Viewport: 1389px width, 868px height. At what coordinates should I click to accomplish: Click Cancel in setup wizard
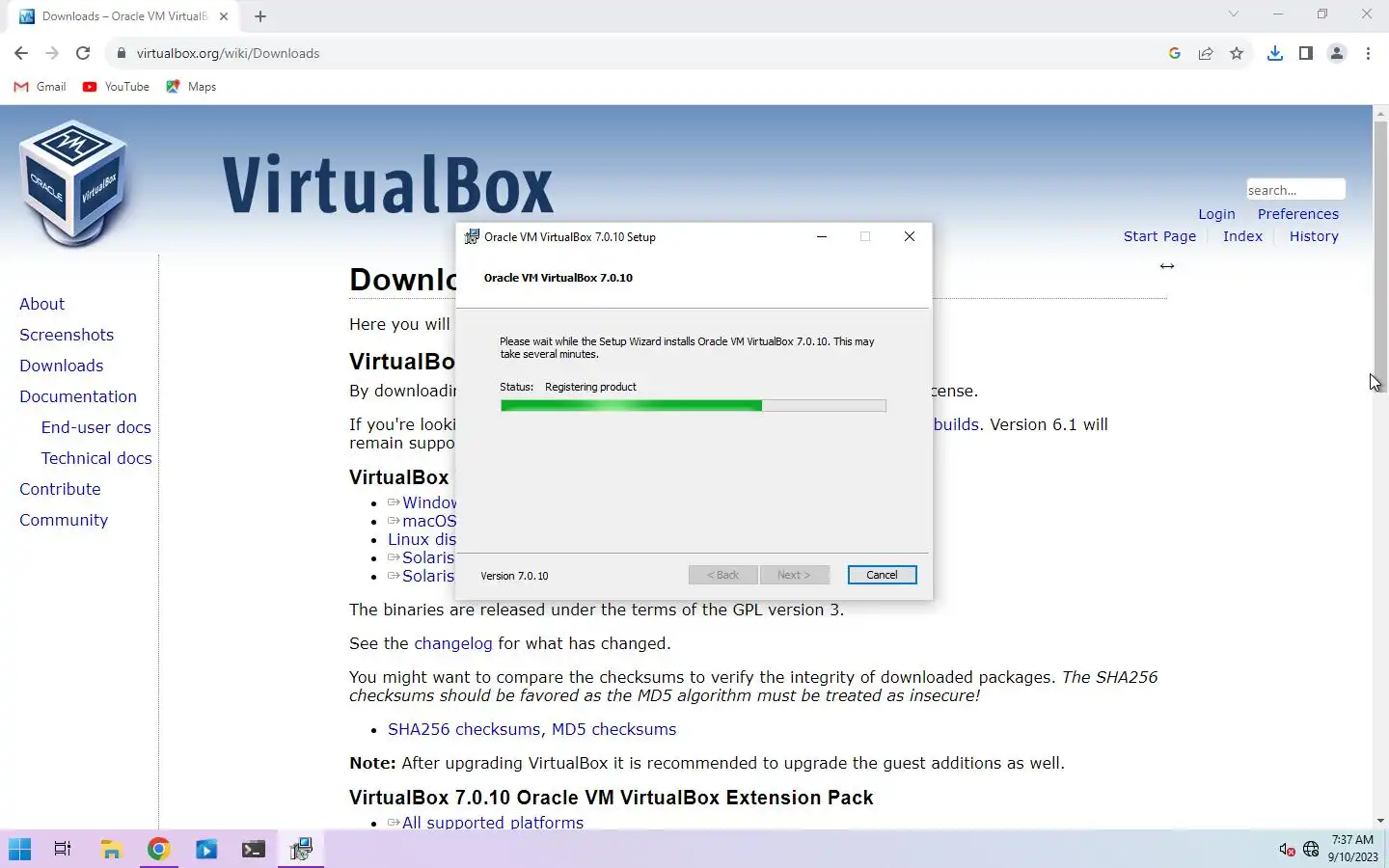[882, 575]
